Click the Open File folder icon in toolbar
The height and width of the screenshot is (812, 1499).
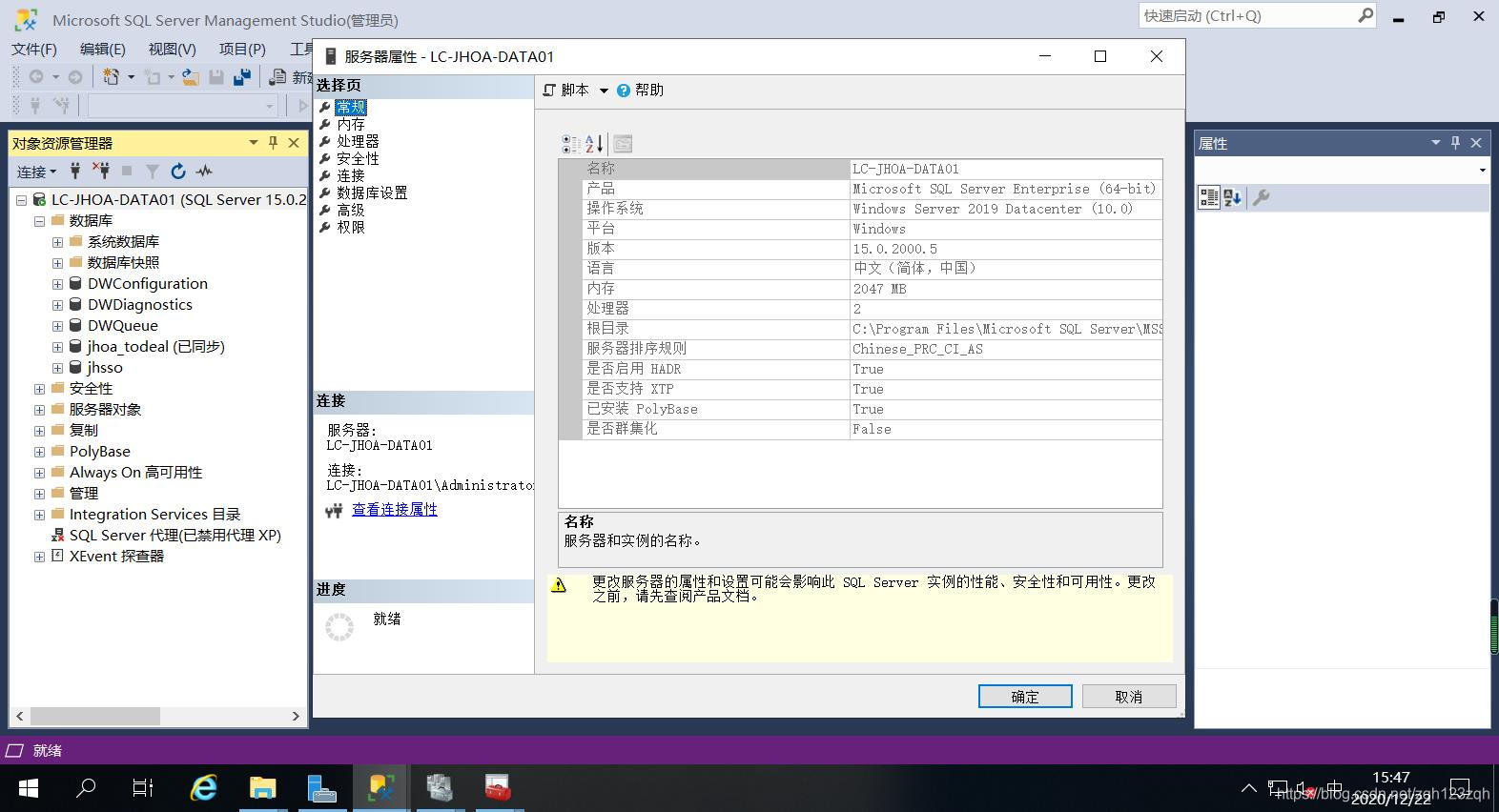(x=191, y=77)
